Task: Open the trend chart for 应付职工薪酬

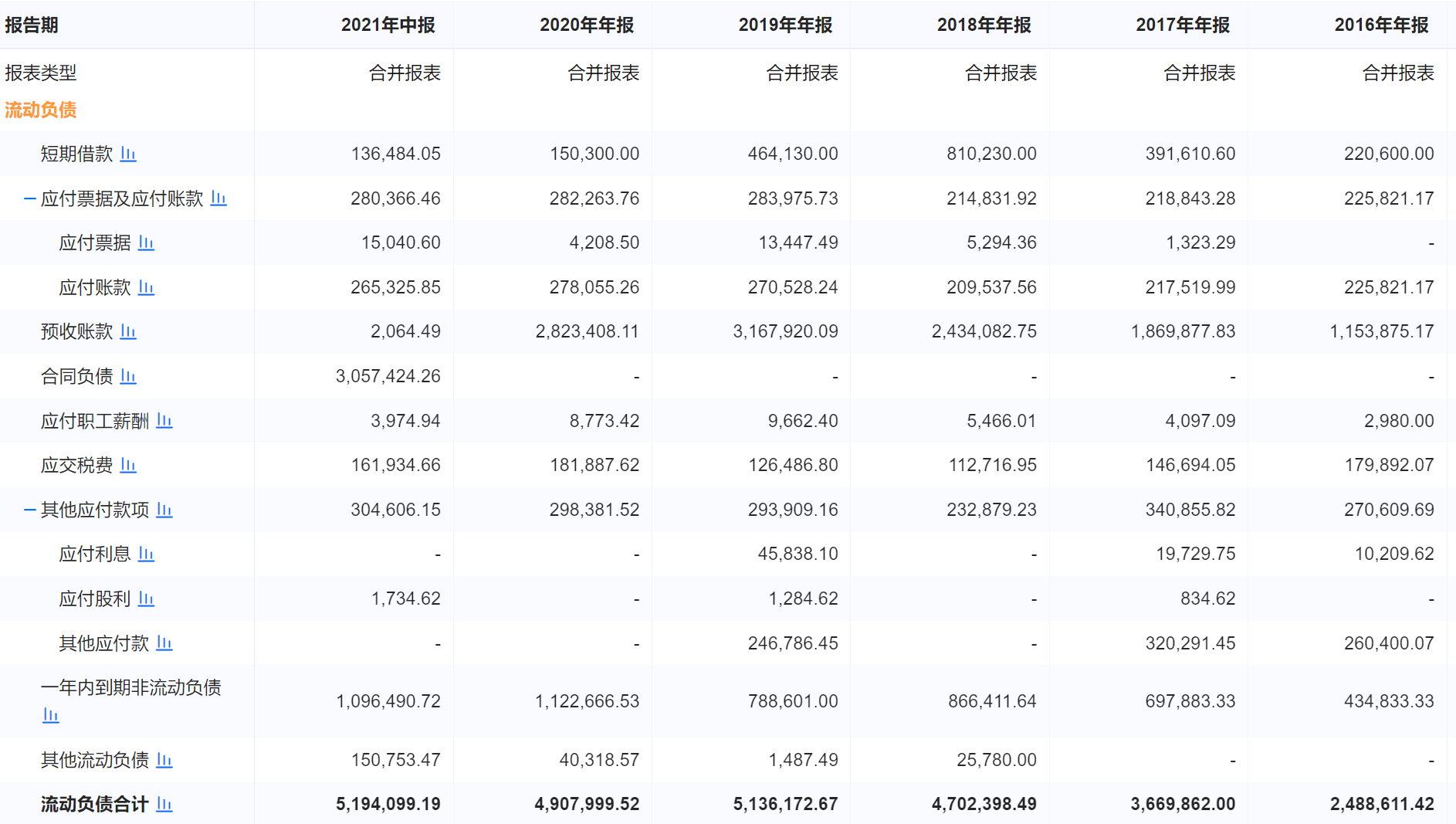Action: tap(164, 422)
